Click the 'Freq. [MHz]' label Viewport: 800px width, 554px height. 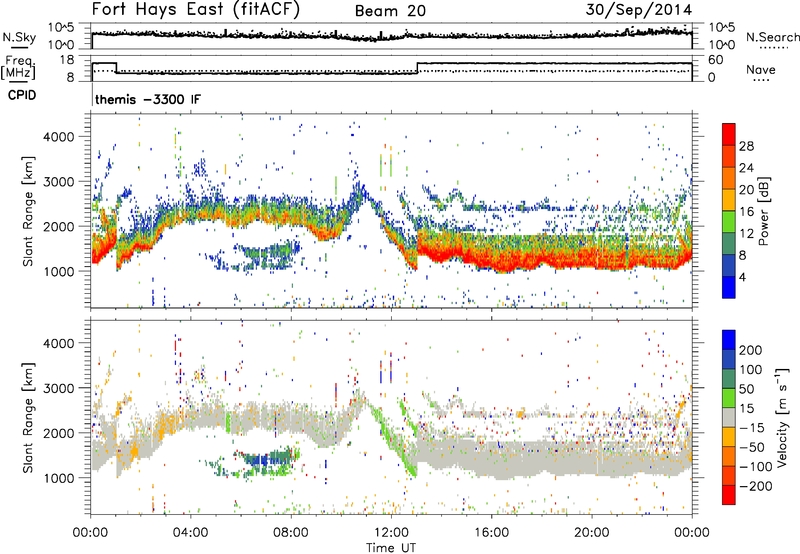pos(18,68)
